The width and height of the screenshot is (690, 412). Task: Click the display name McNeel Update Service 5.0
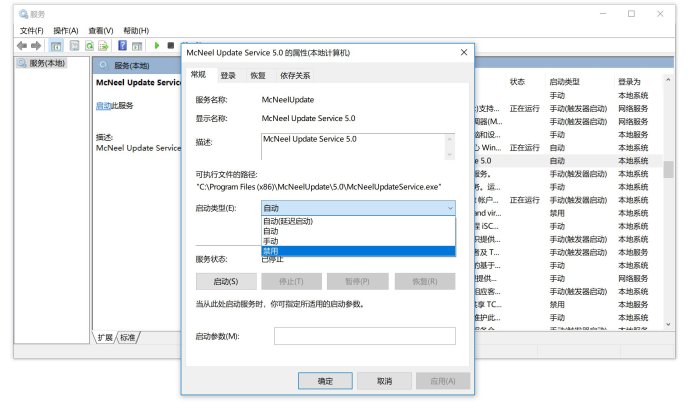308,118
